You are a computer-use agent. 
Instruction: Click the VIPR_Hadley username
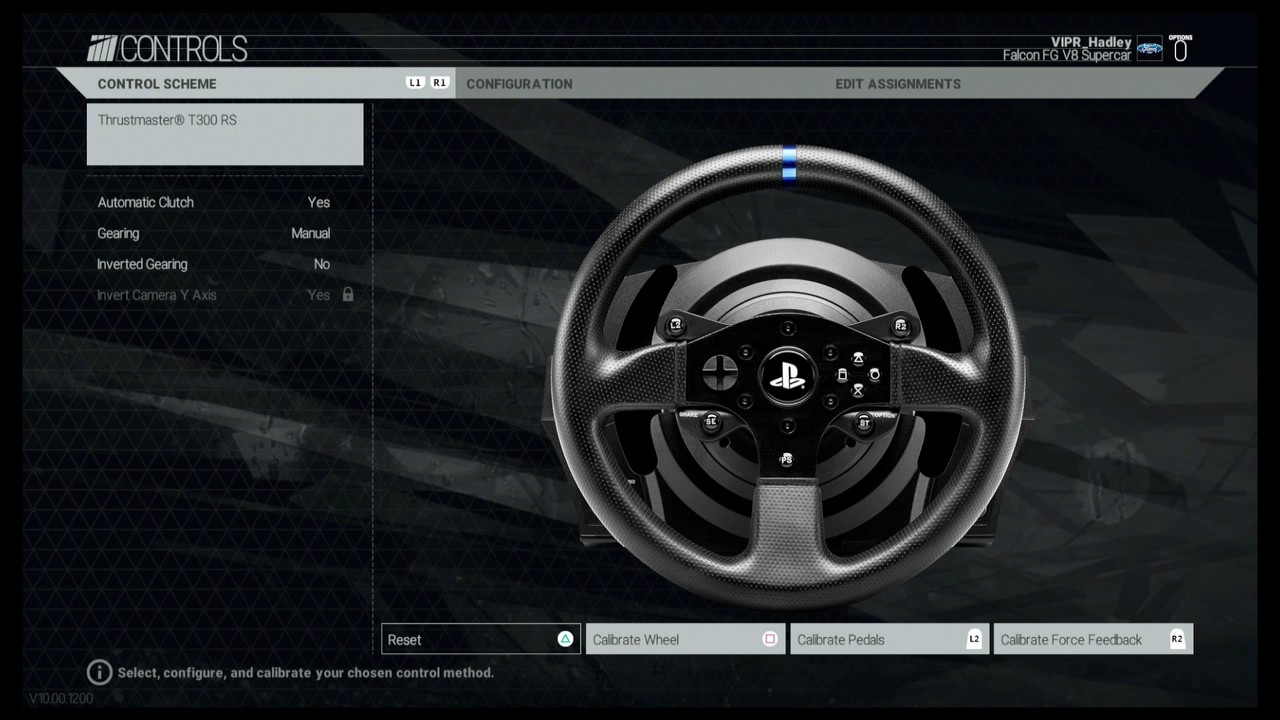click(1091, 42)
